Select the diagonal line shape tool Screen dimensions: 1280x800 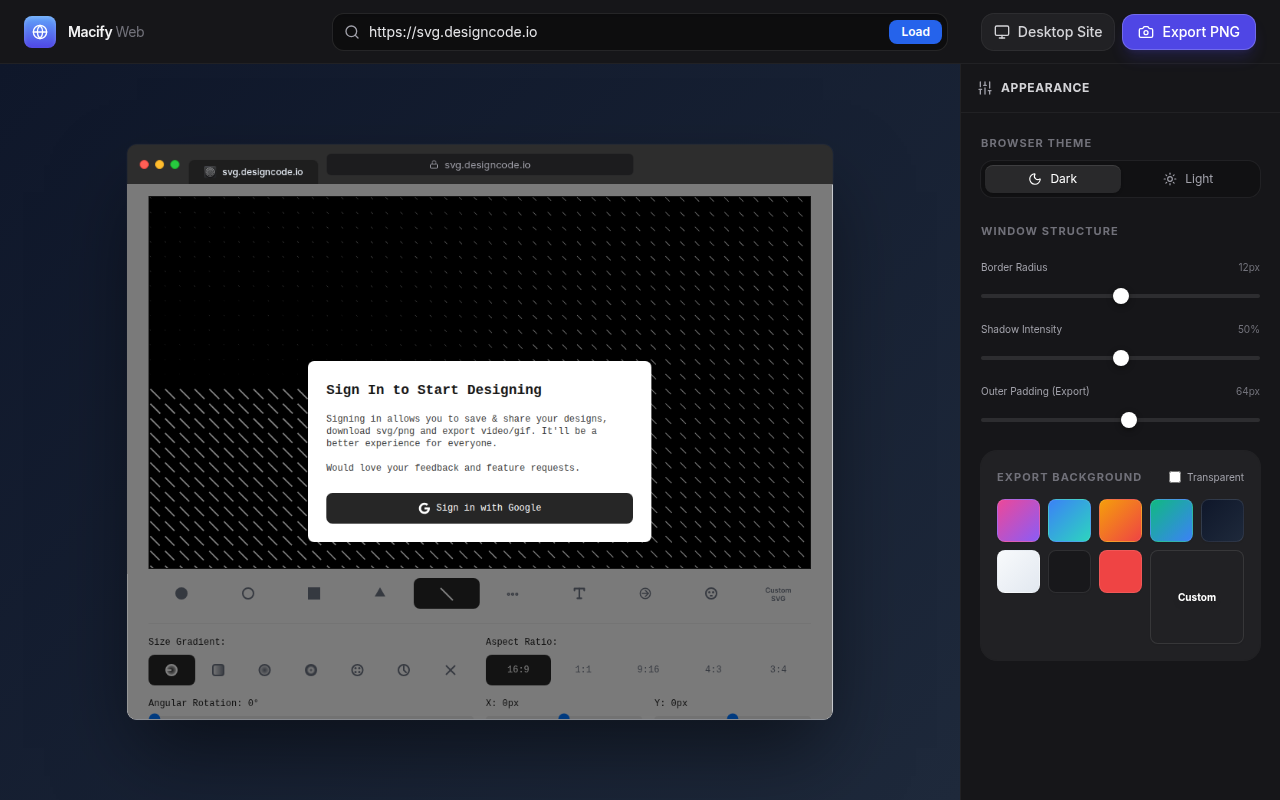click(x=446, y=593)
